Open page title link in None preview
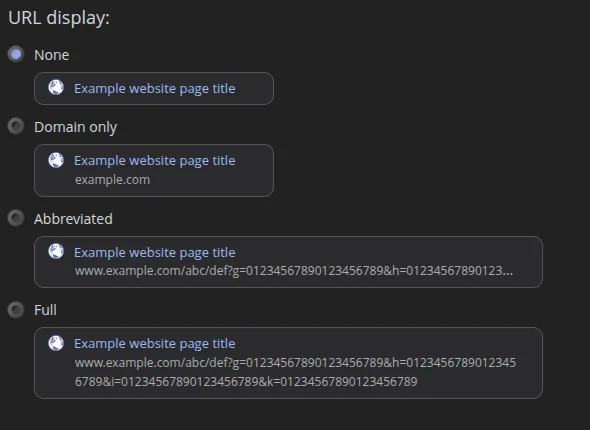Screen dimensions: 590x430 155,89
